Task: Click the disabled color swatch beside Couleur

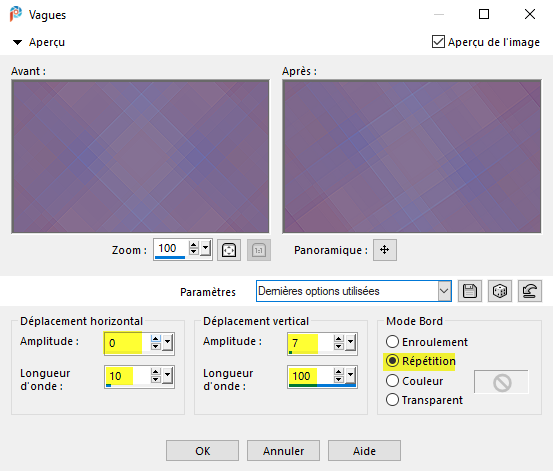Action: 501,382
